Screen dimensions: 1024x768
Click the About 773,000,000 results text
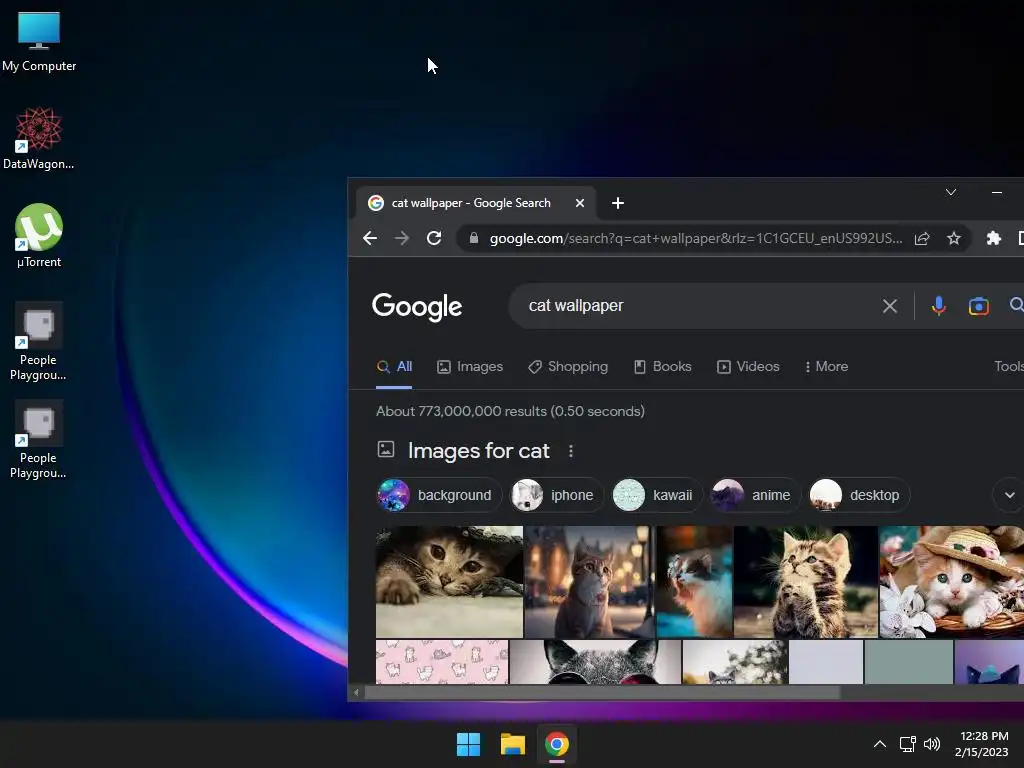pos(510,411)
